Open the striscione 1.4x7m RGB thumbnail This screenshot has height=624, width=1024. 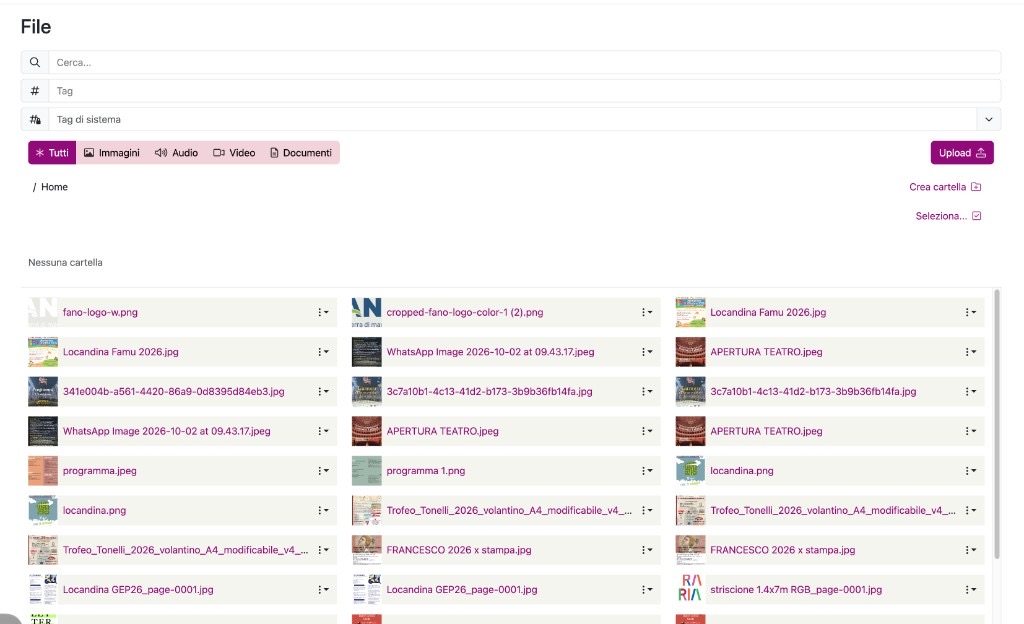tap(690, 589)
